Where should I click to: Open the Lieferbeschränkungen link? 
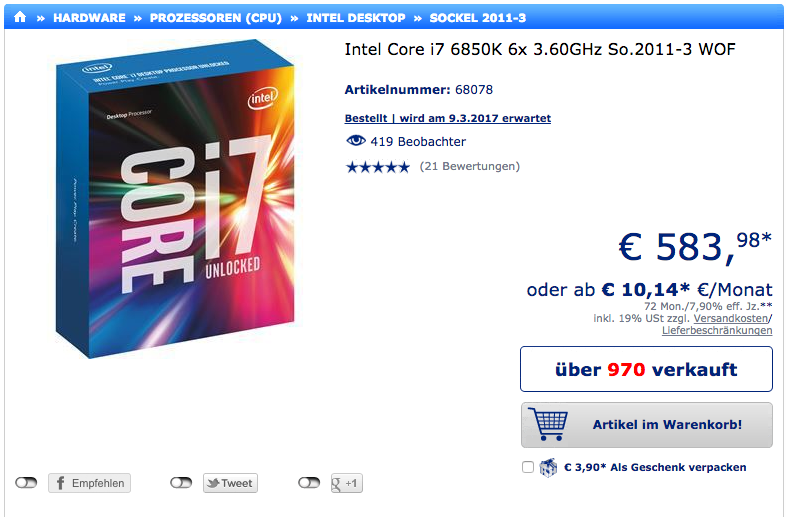pos(716,330)
